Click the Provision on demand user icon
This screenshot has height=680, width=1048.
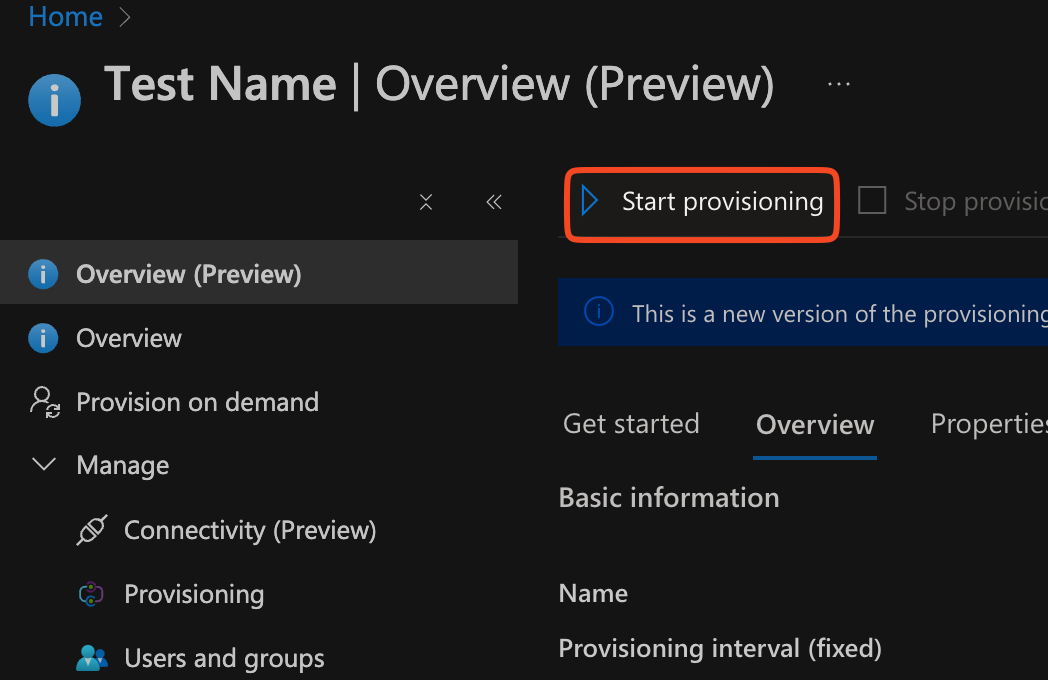45,402
